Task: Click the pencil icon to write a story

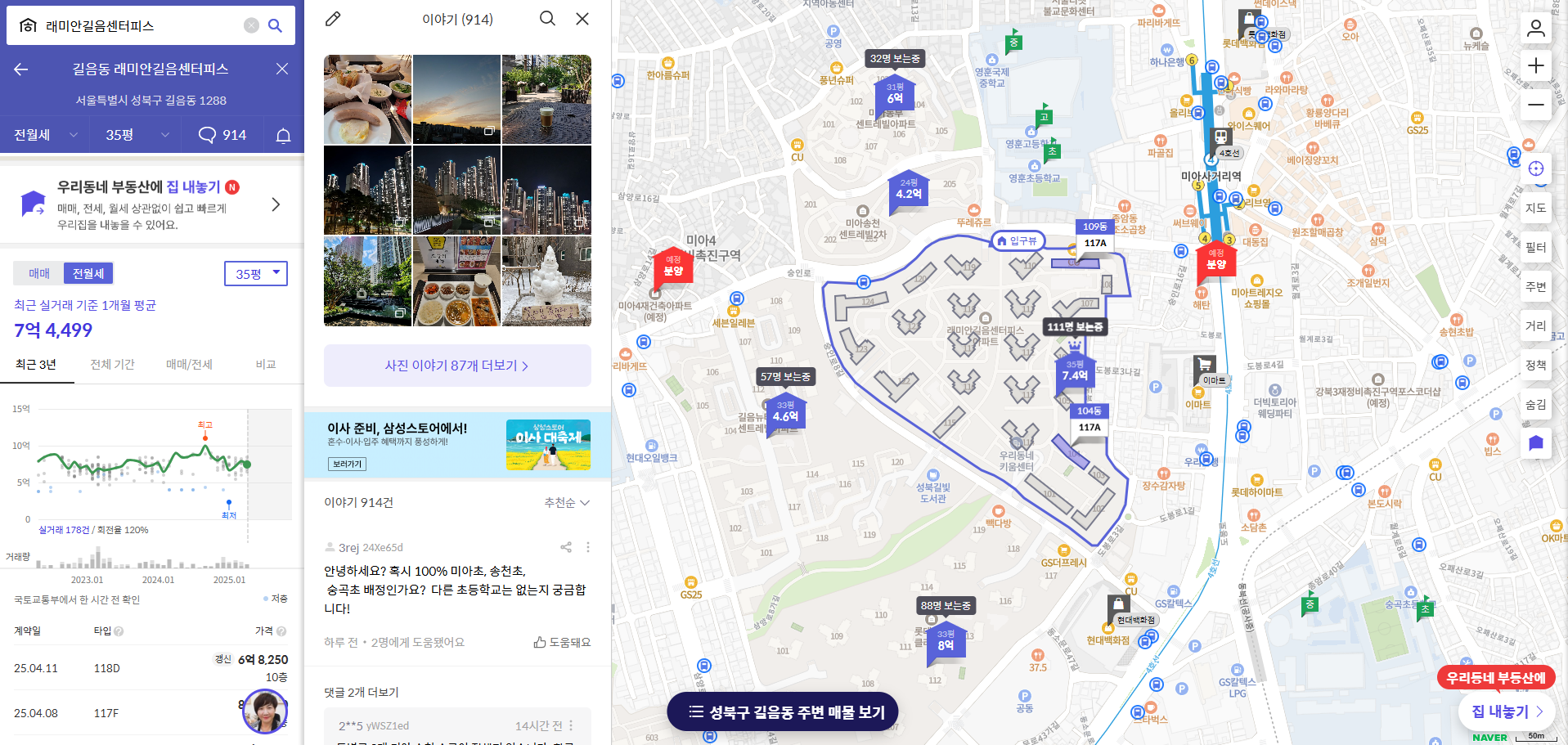Action: (333, 19)
